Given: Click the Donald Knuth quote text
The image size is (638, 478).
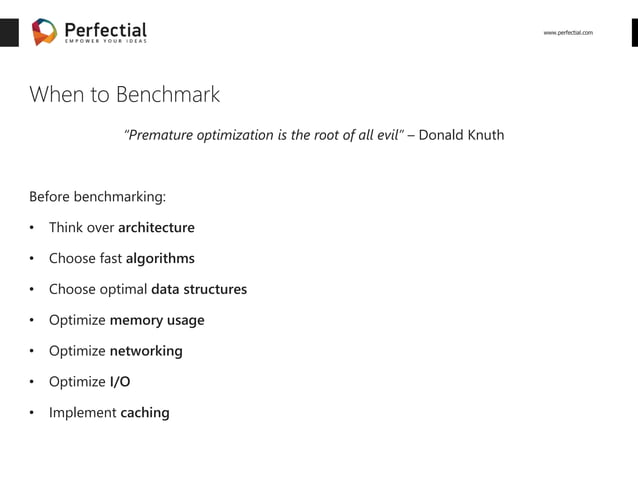Looking at the screenshot, I should (x=264, y=135).
